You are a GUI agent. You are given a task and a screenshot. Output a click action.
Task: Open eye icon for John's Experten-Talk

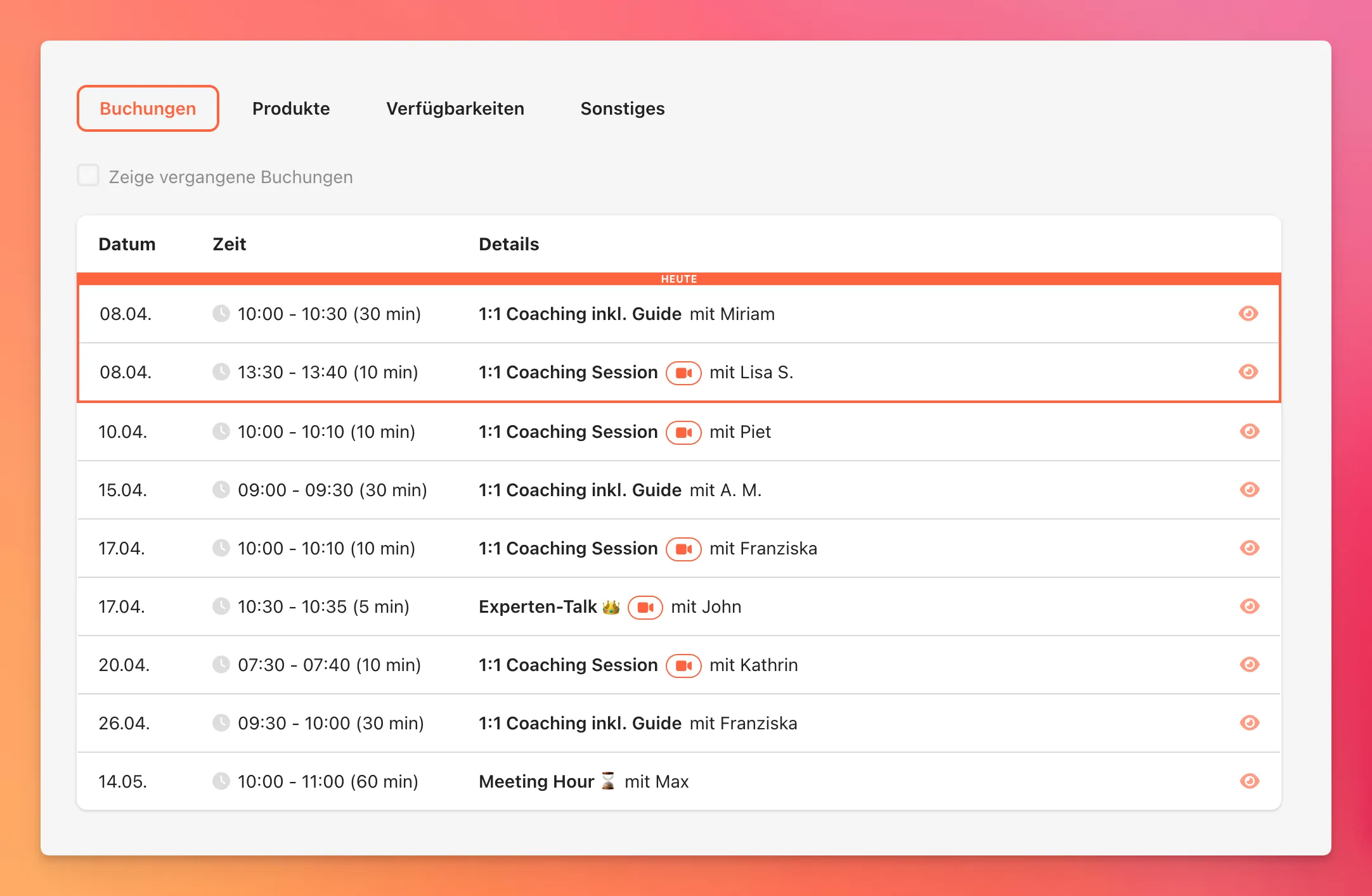[1249, 606]
